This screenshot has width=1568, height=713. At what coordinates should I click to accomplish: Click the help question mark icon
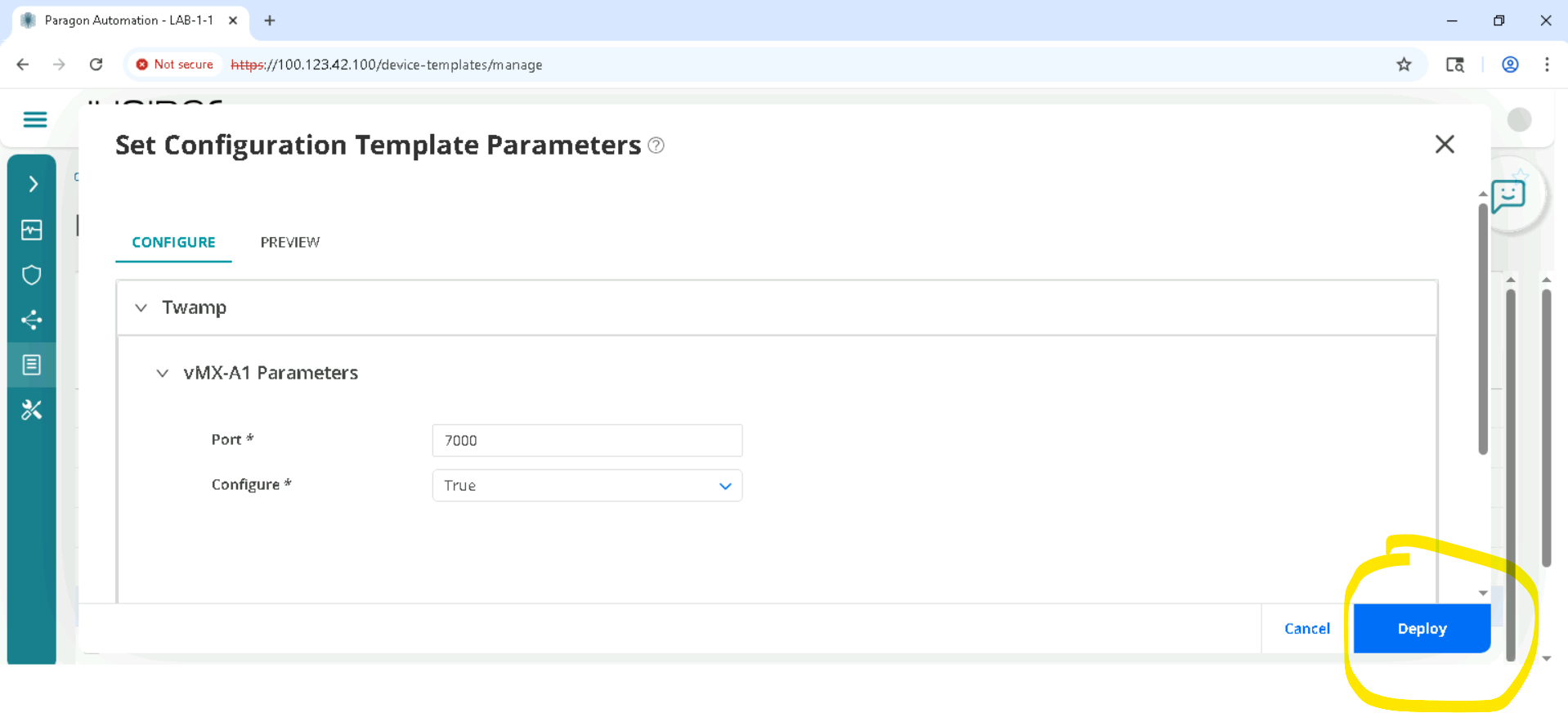[656, 146]
